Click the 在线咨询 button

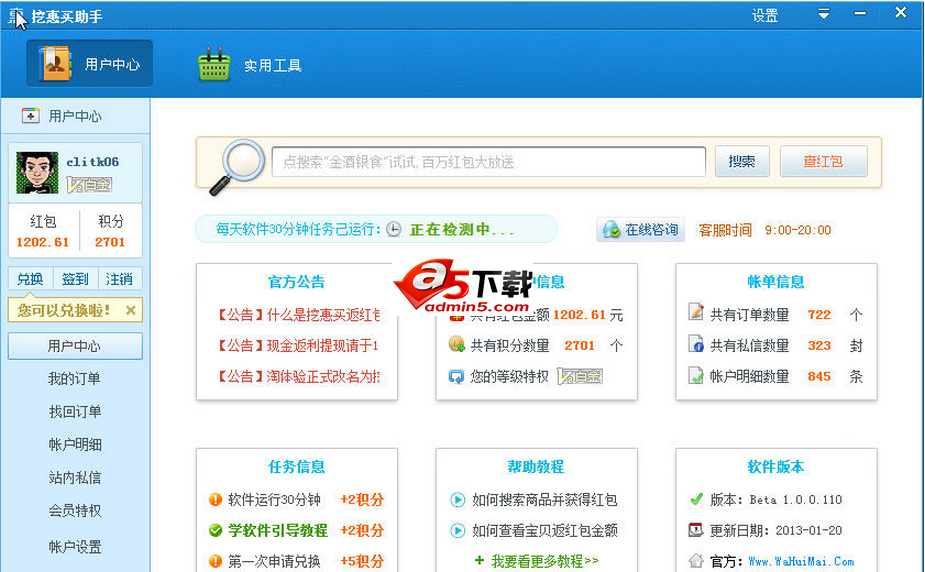click(x=641, y=229)
